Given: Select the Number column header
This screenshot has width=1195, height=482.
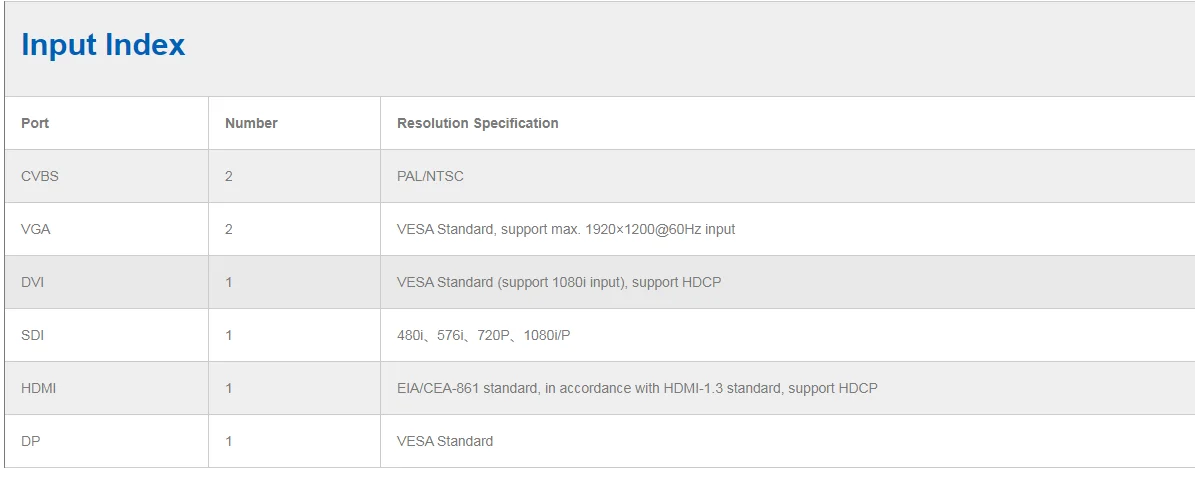Looking at the screenshot, I should [x=251, y=123].
